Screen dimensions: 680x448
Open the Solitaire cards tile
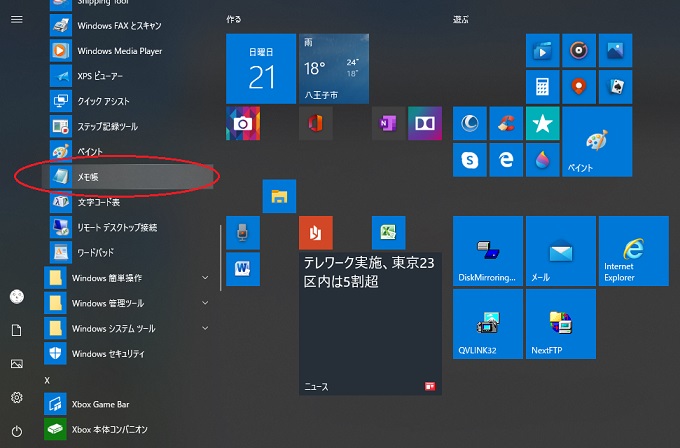615,87
